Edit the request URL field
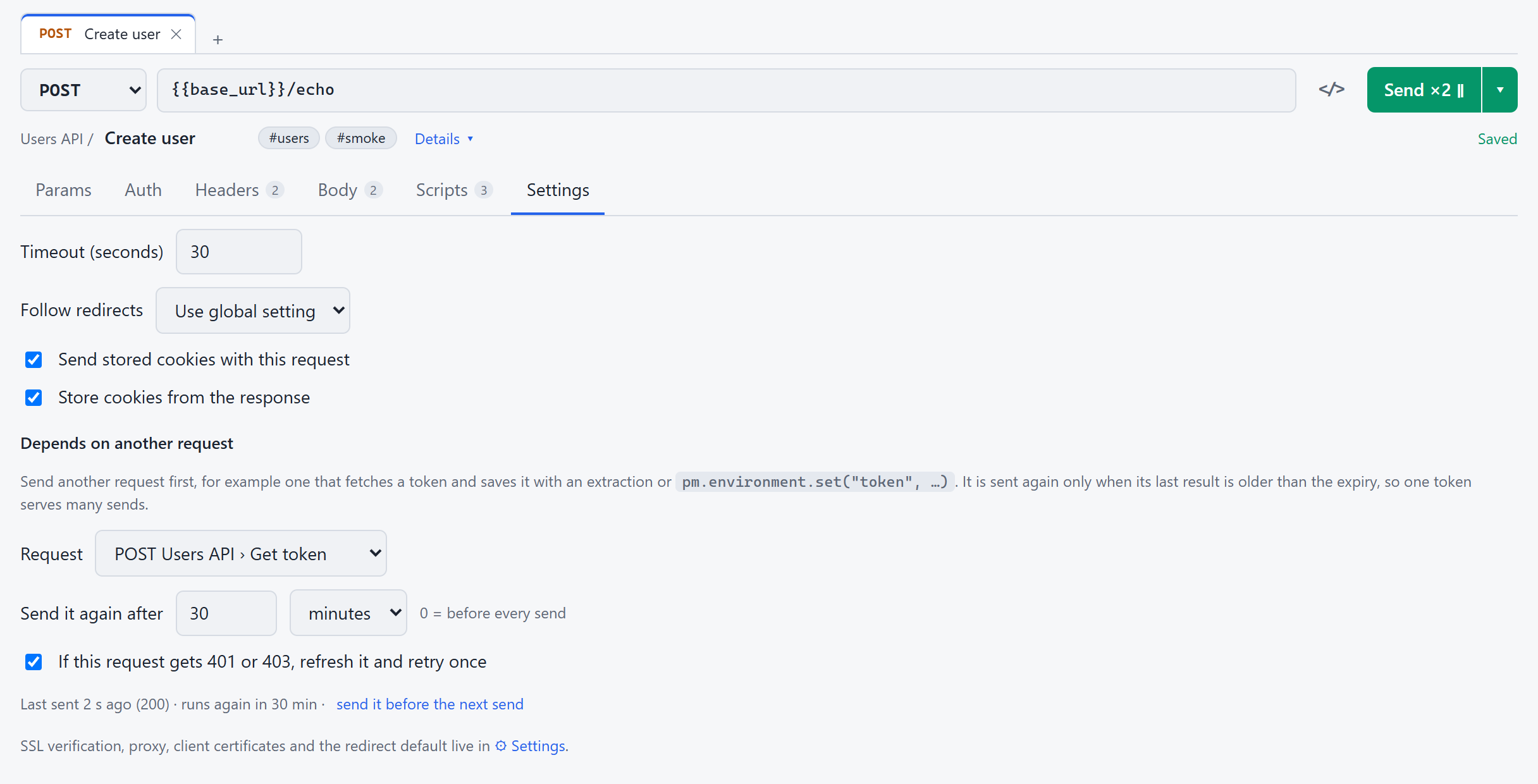This screenshot has height=784, width=1538. coord(726,90)
